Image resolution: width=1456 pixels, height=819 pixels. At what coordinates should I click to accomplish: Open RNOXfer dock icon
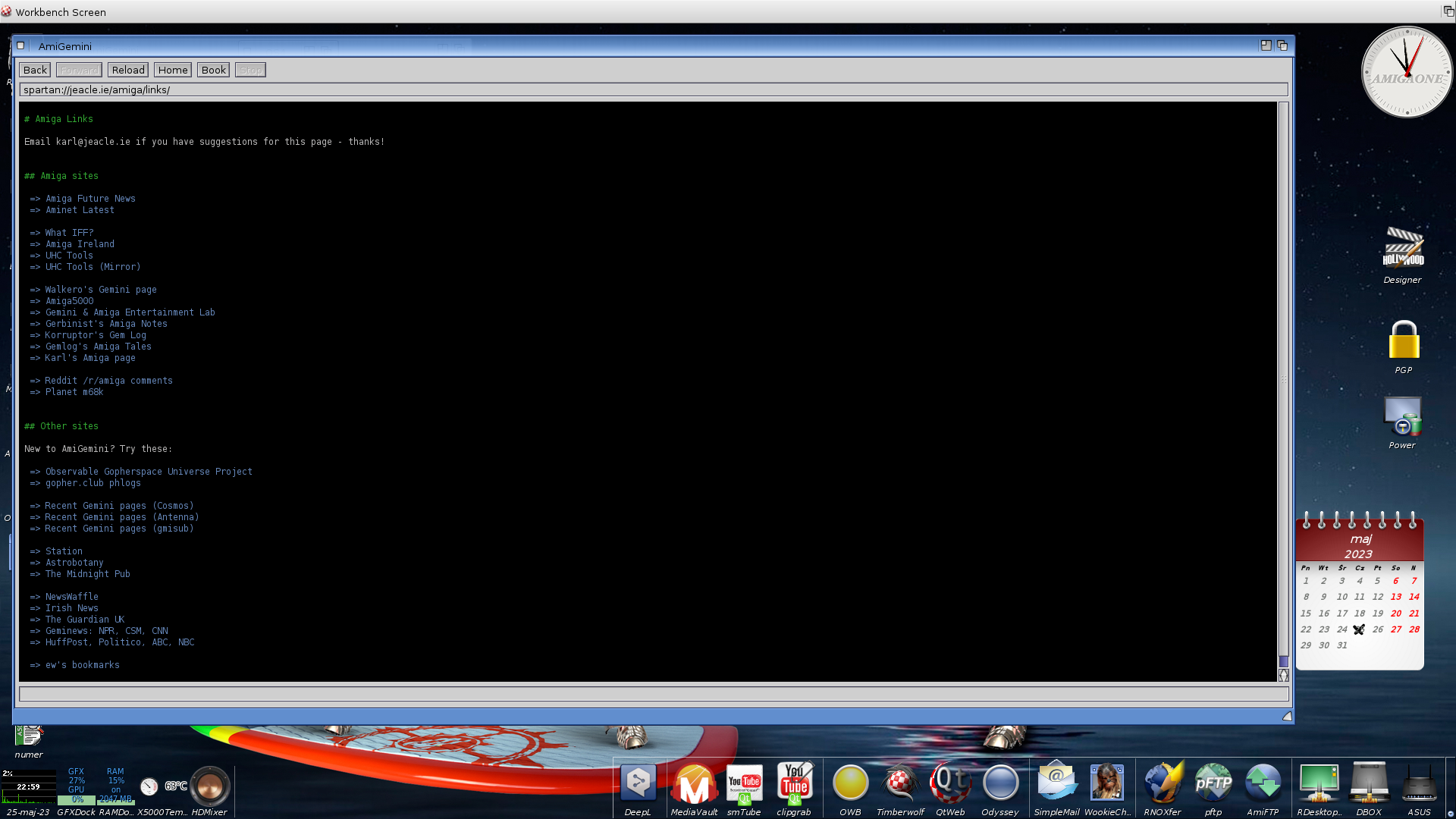1163,783
